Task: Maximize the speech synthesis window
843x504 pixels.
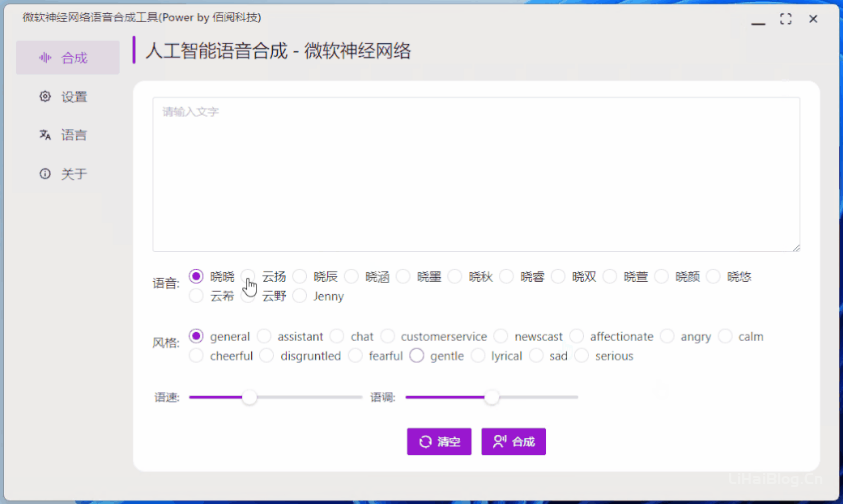Action: [785, 19]
